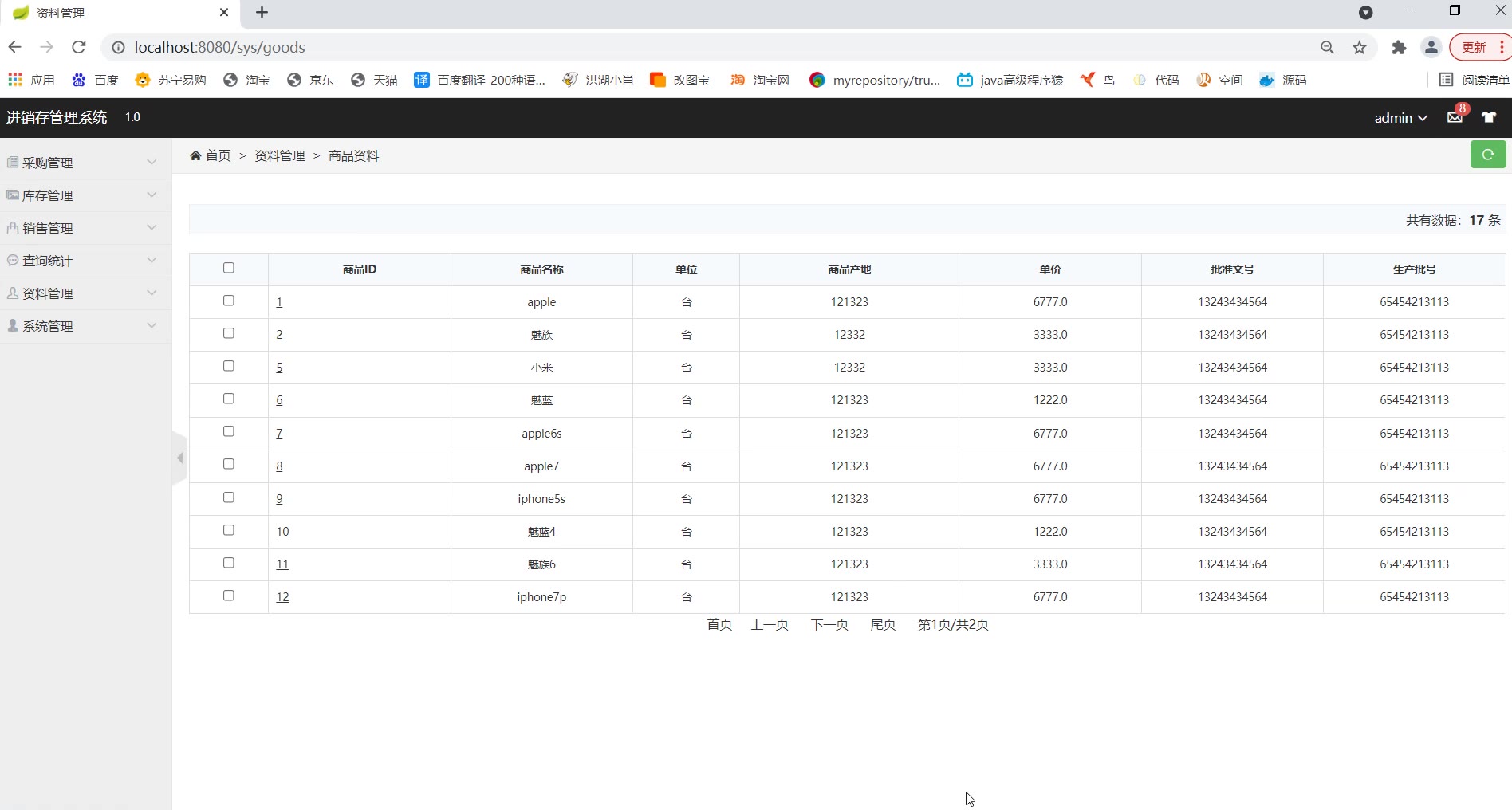1512x810 pixels.
Task: Click the zoom magnifier in address bar
Action: coord(1327,48)
